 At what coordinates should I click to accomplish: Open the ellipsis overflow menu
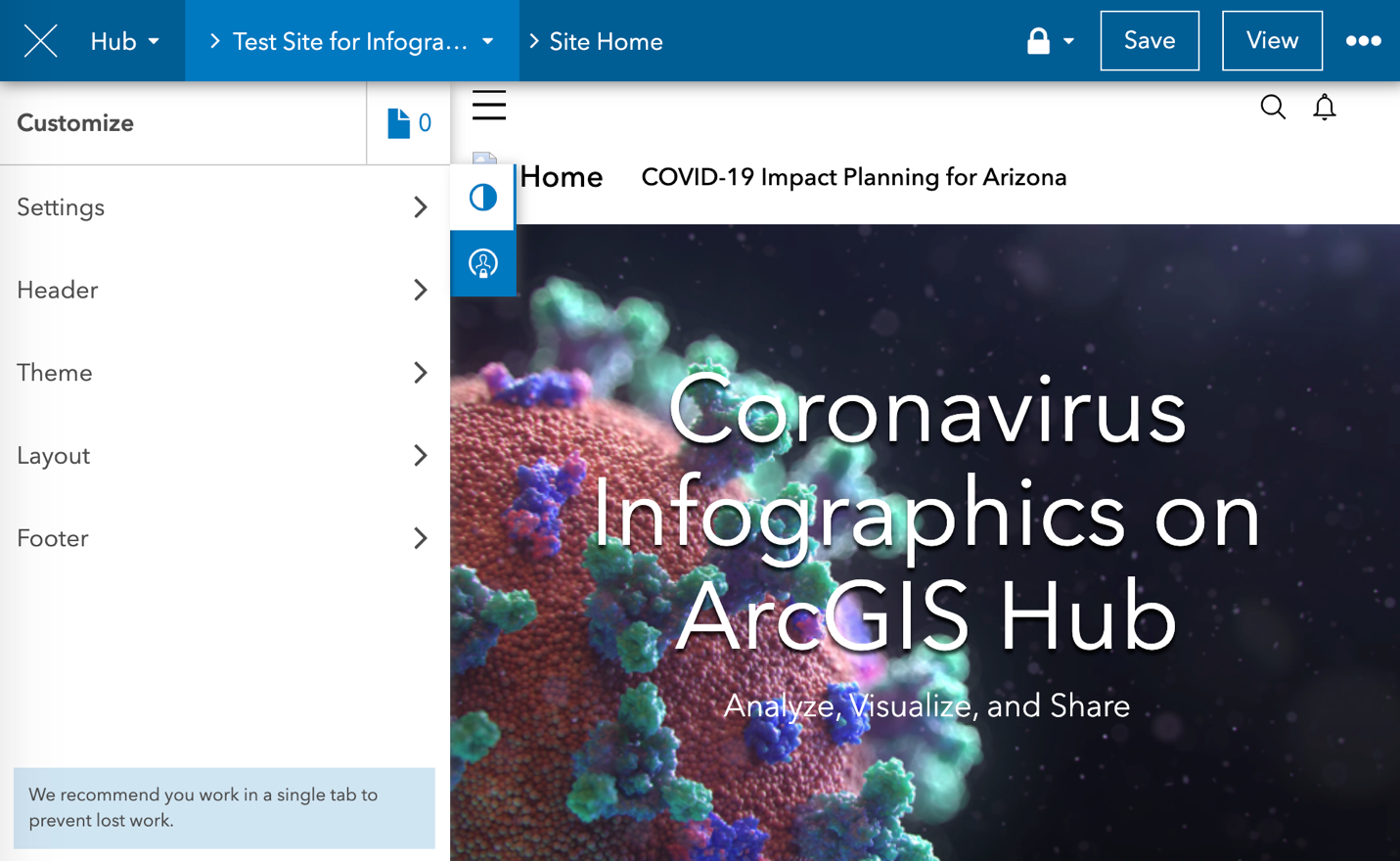[x=1363, y=40]
